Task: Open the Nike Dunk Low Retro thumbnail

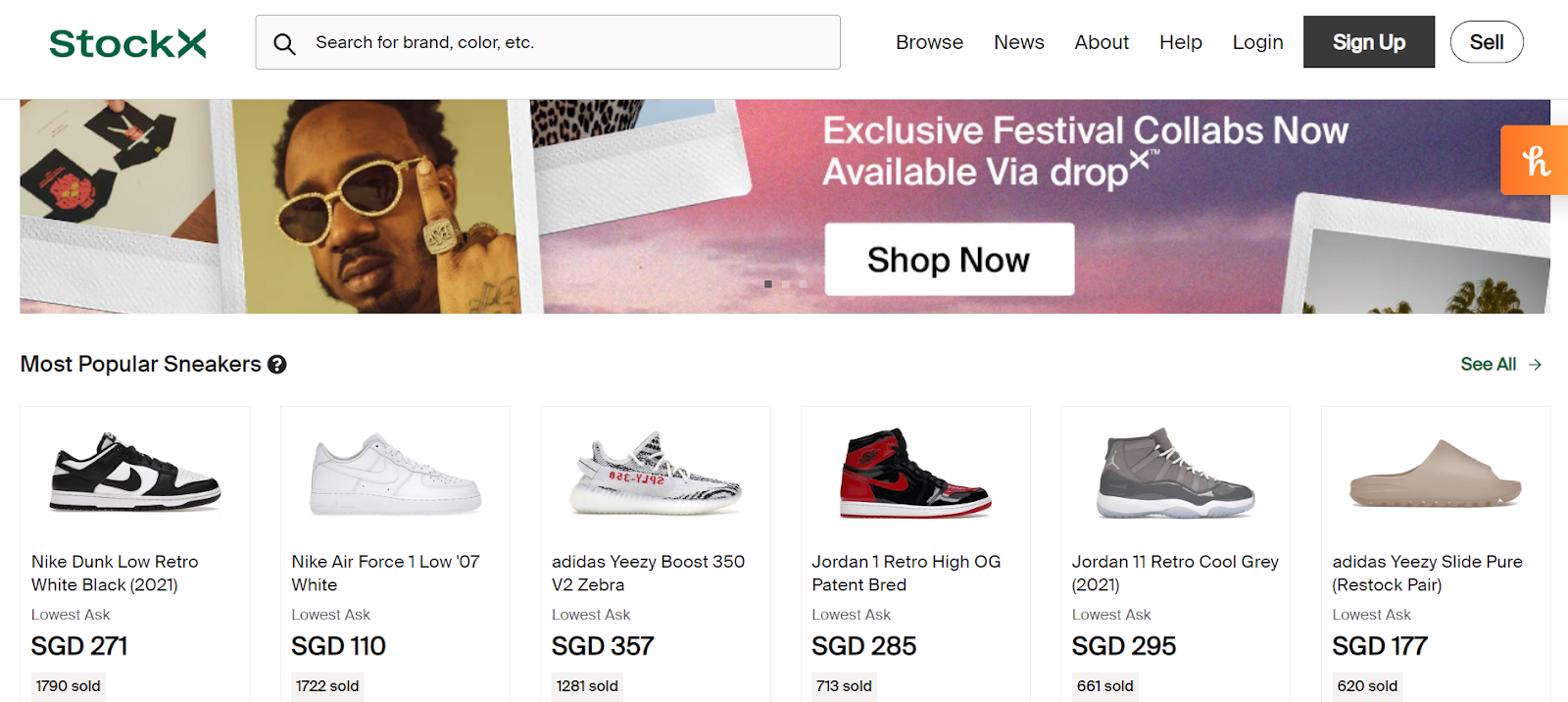Action: [135, 473]
